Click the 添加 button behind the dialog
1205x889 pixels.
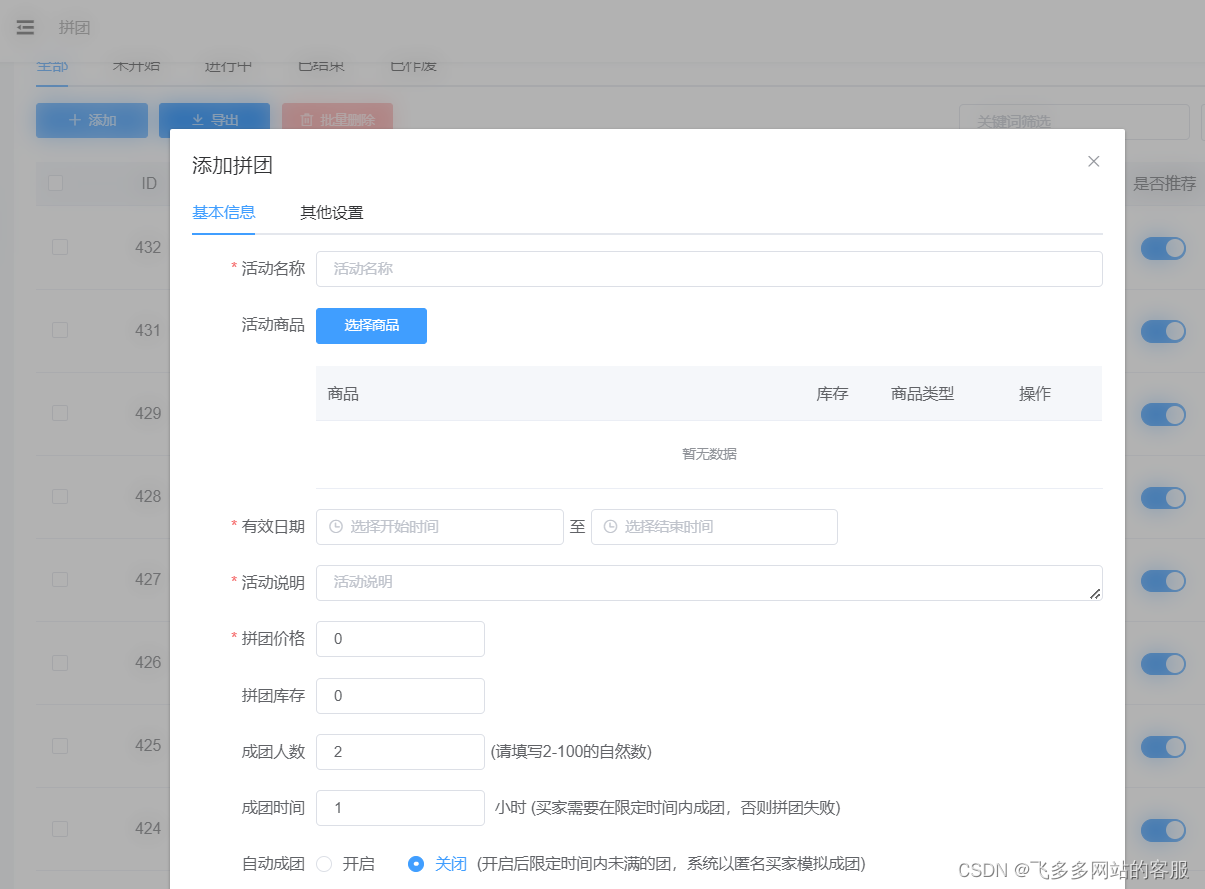[x=92, y=120]
